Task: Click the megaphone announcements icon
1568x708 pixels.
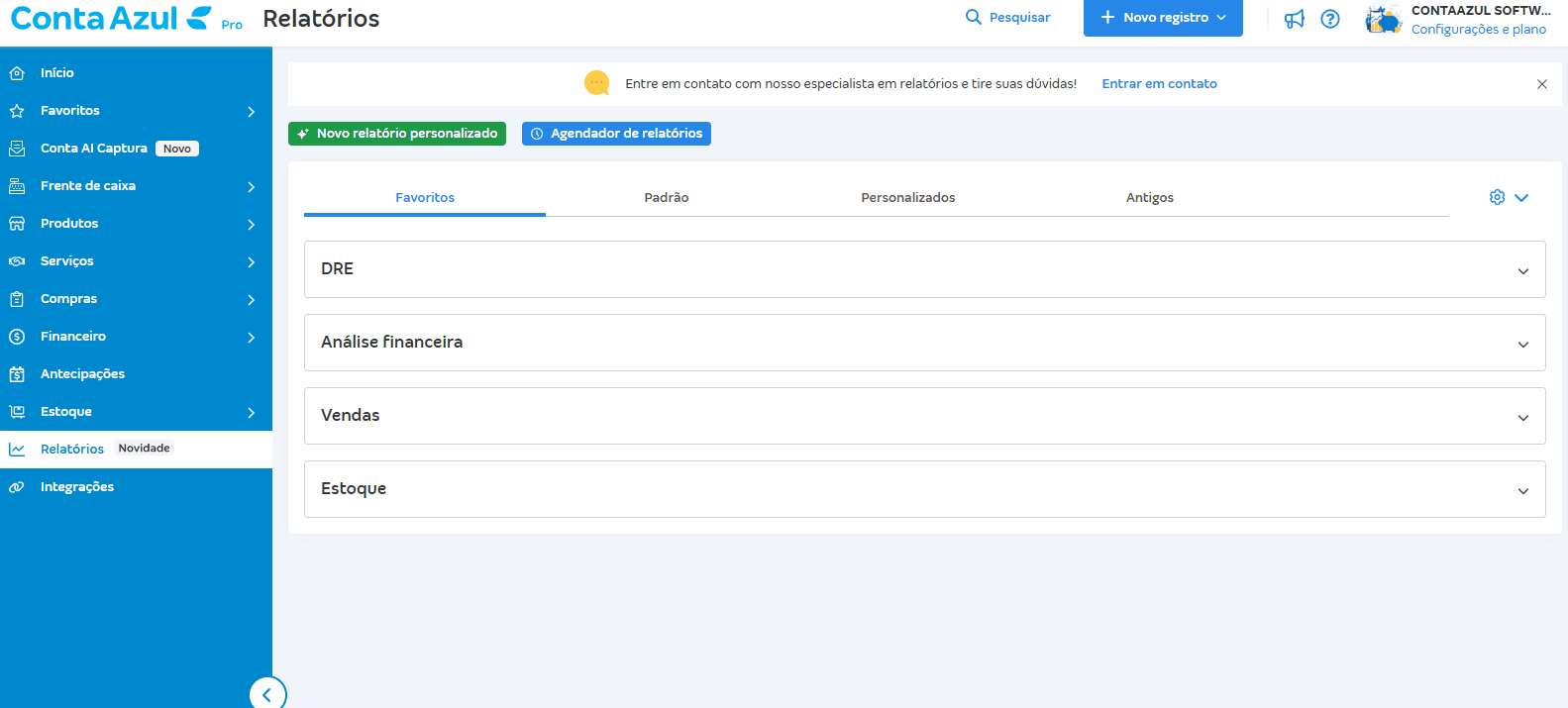Action: coord(1294,19)
